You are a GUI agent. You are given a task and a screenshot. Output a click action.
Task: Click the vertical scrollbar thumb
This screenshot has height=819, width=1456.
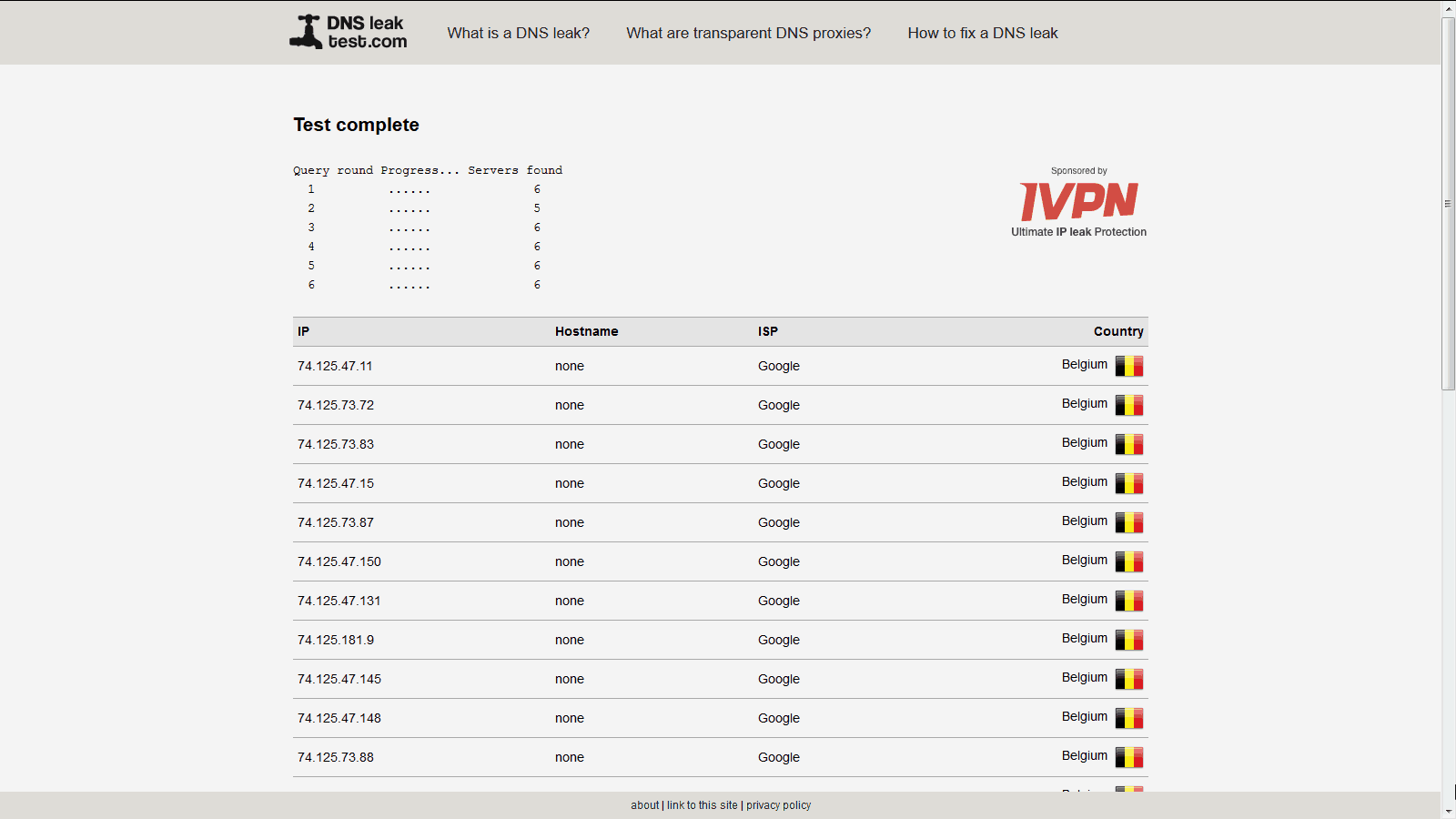coord(1449,204)
